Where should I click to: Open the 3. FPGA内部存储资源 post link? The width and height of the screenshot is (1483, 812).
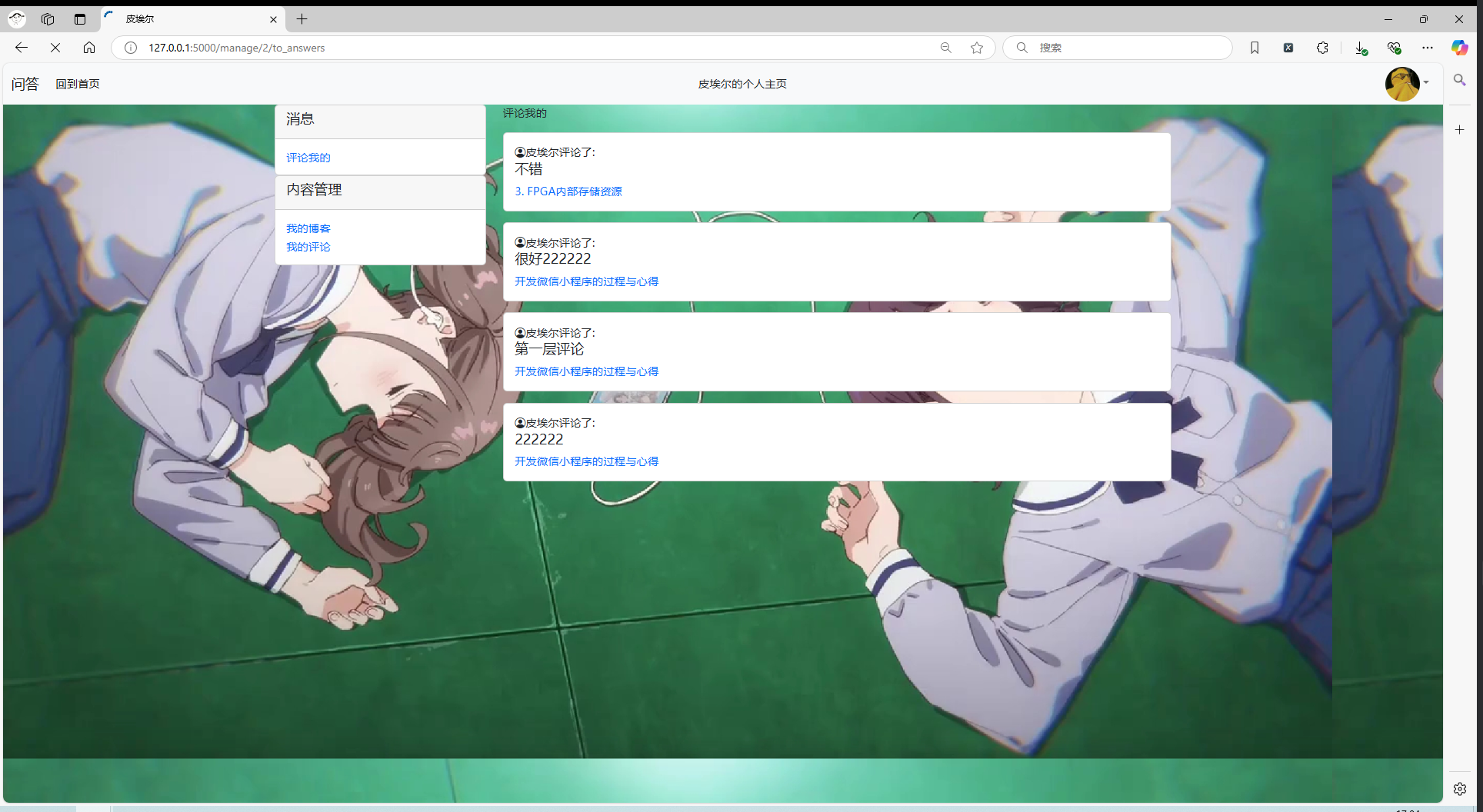(568, 191)
